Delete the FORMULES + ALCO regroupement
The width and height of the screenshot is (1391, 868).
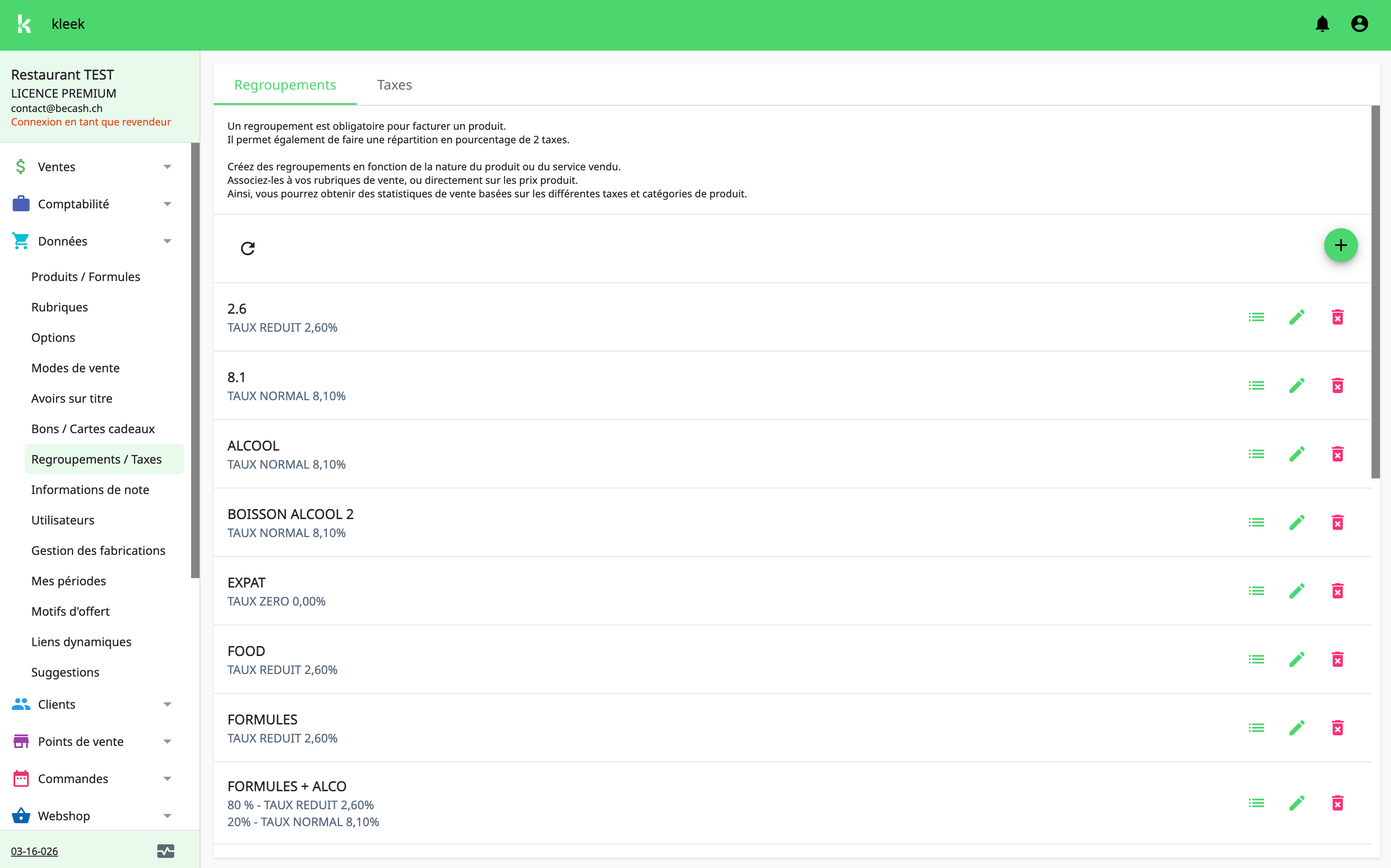1338,803
